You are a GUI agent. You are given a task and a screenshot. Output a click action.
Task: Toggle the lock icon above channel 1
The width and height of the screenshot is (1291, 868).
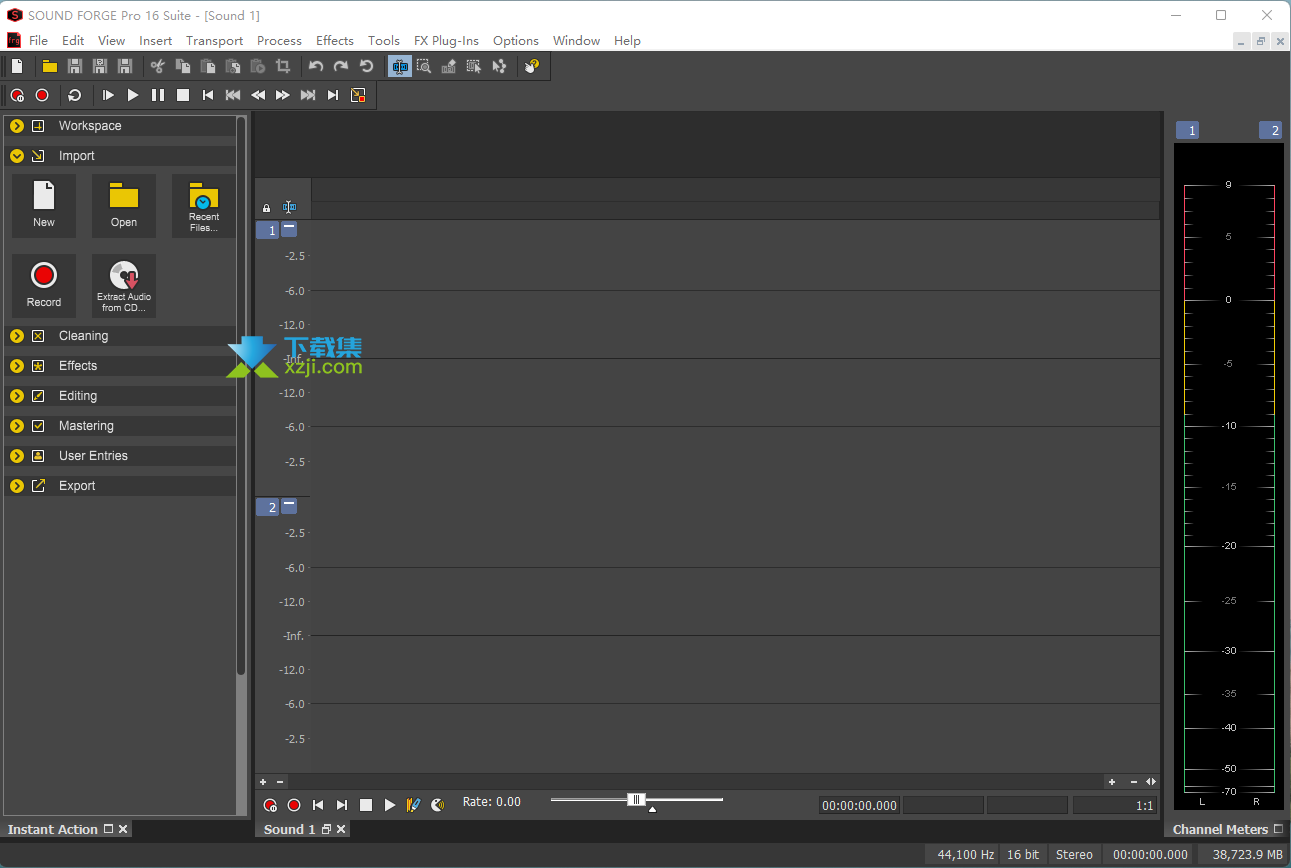(266, 208)
